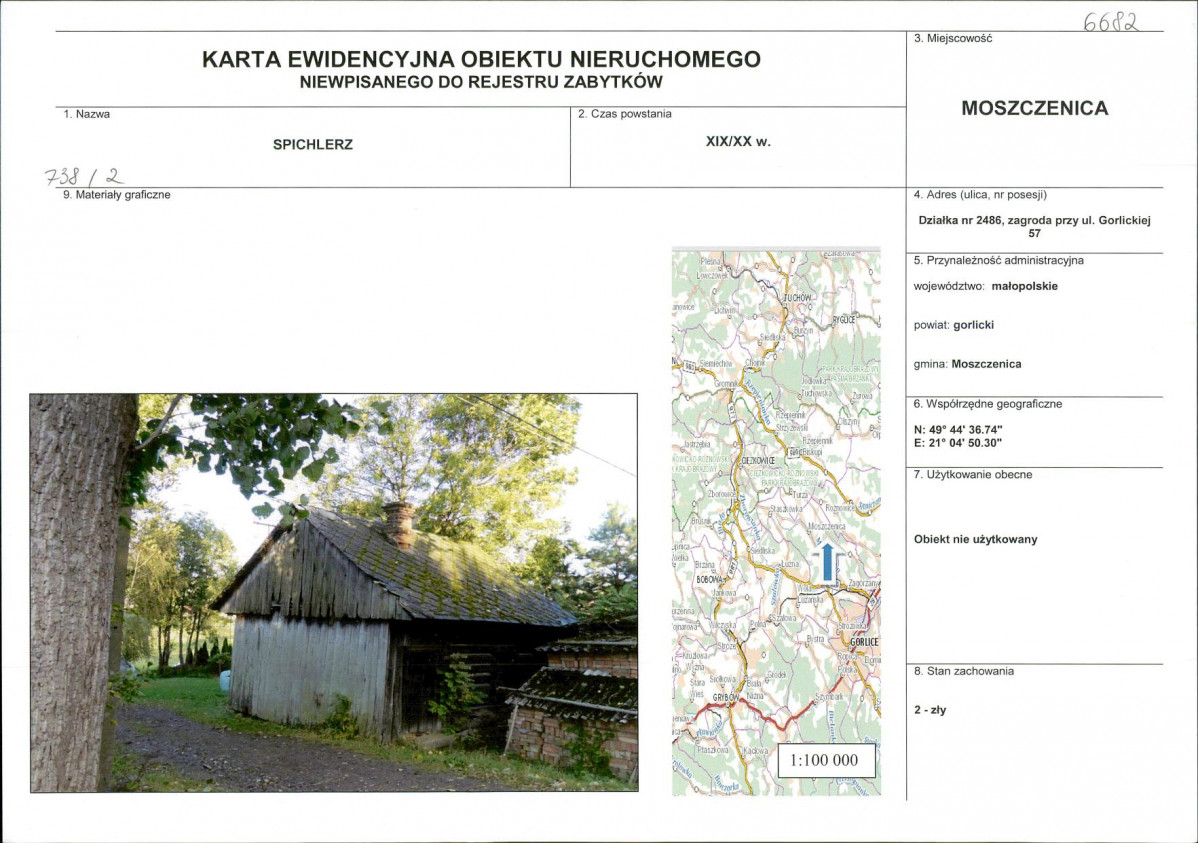Select the powiat value gorlicki
The width and height of the screenshot is (1198, 843).
[x=973, y=325]
